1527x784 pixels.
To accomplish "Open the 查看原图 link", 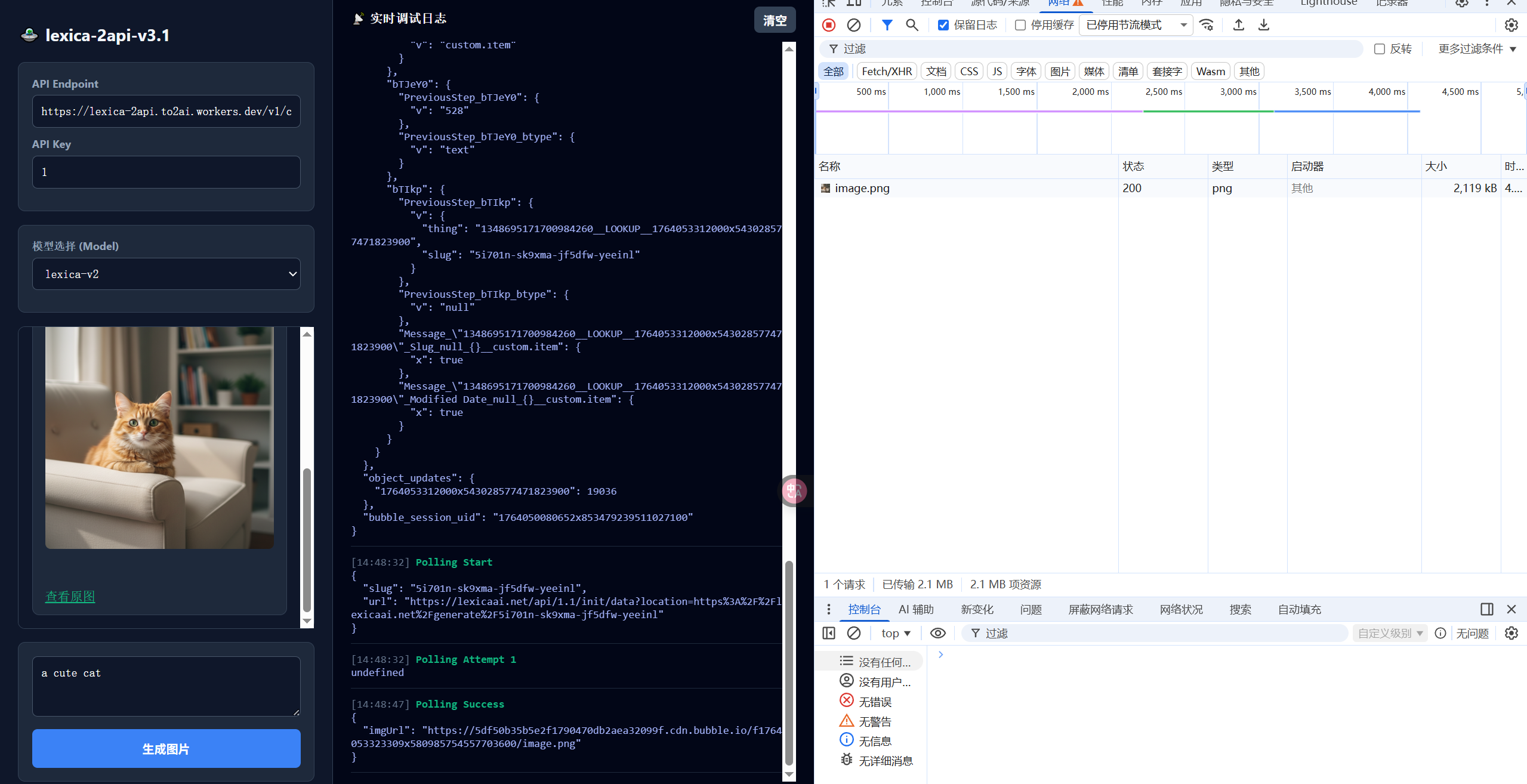I will click(70, 597).
